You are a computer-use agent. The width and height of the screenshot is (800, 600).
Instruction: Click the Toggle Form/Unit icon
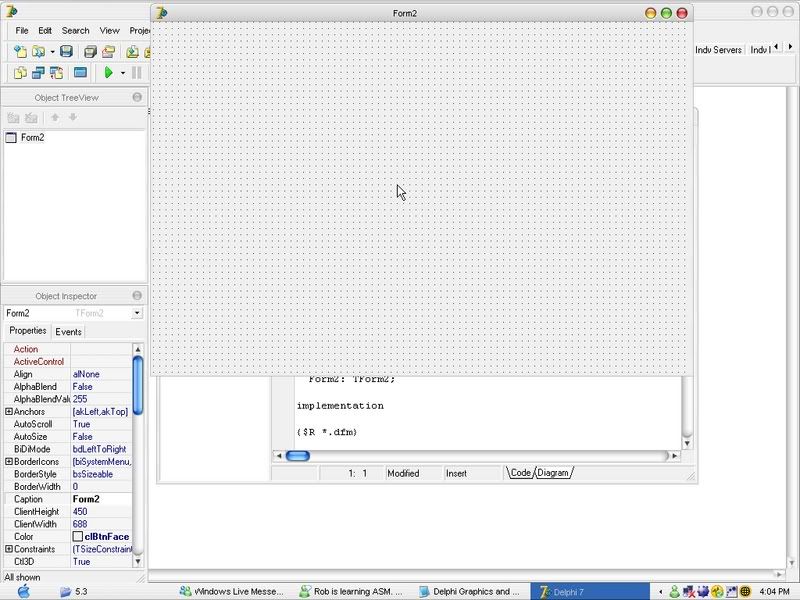tap(56, 73)
